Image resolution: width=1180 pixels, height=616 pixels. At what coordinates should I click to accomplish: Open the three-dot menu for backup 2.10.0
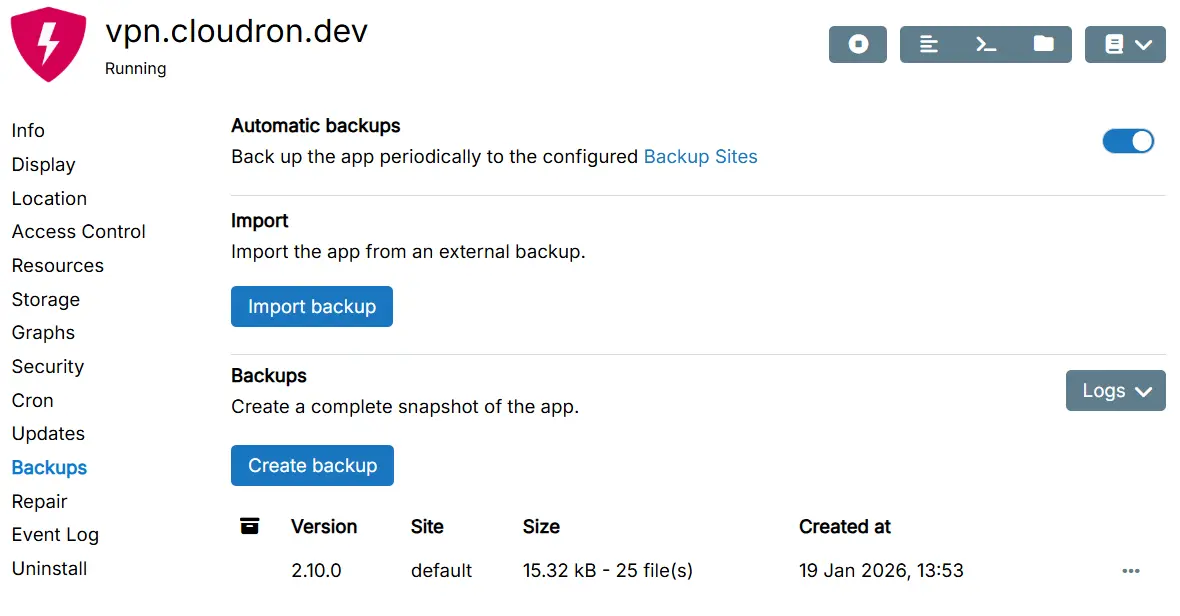(x=1130, y=571)
